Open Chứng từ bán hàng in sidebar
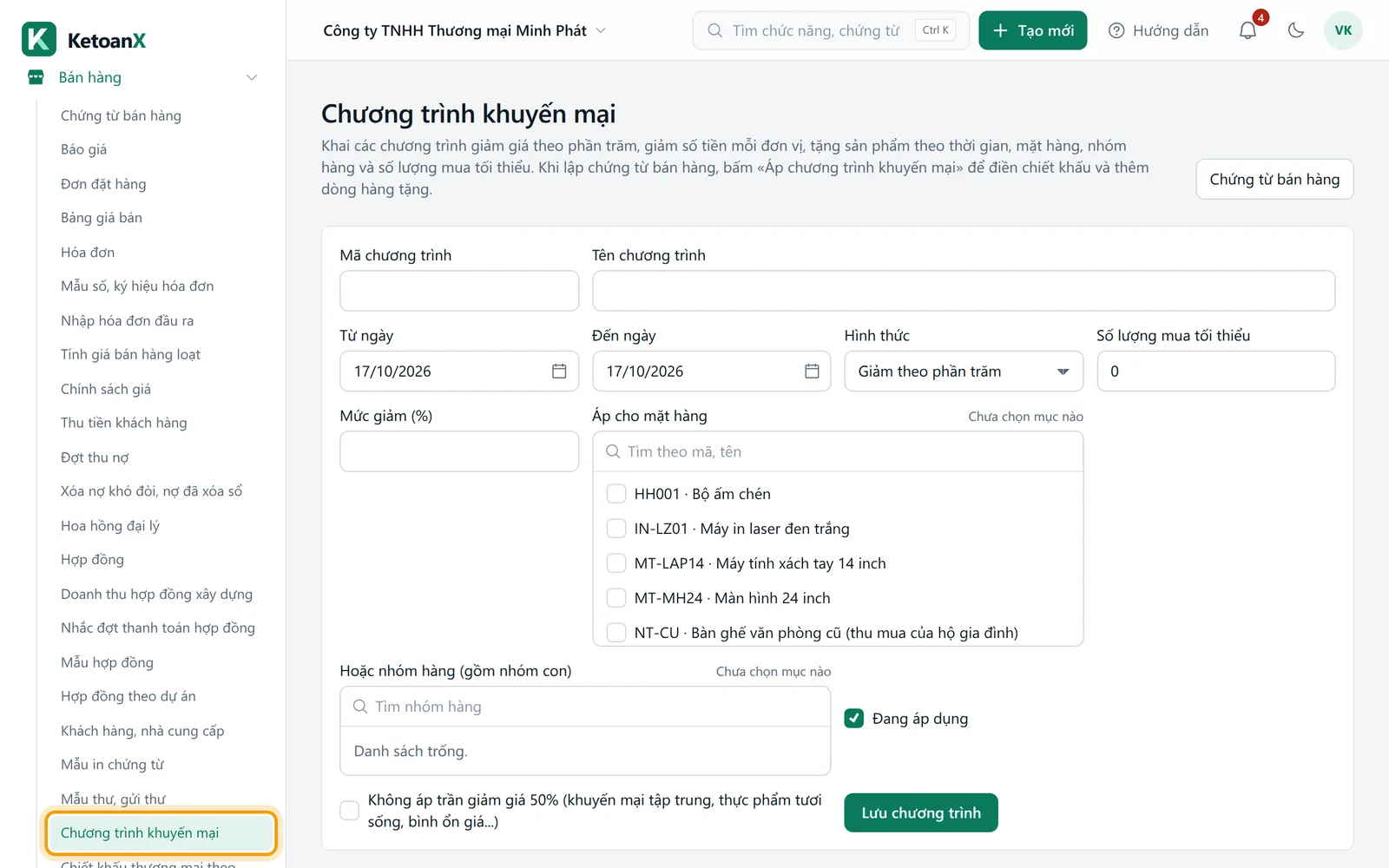This screenshot has width=1389, height=868. point(121,115)
